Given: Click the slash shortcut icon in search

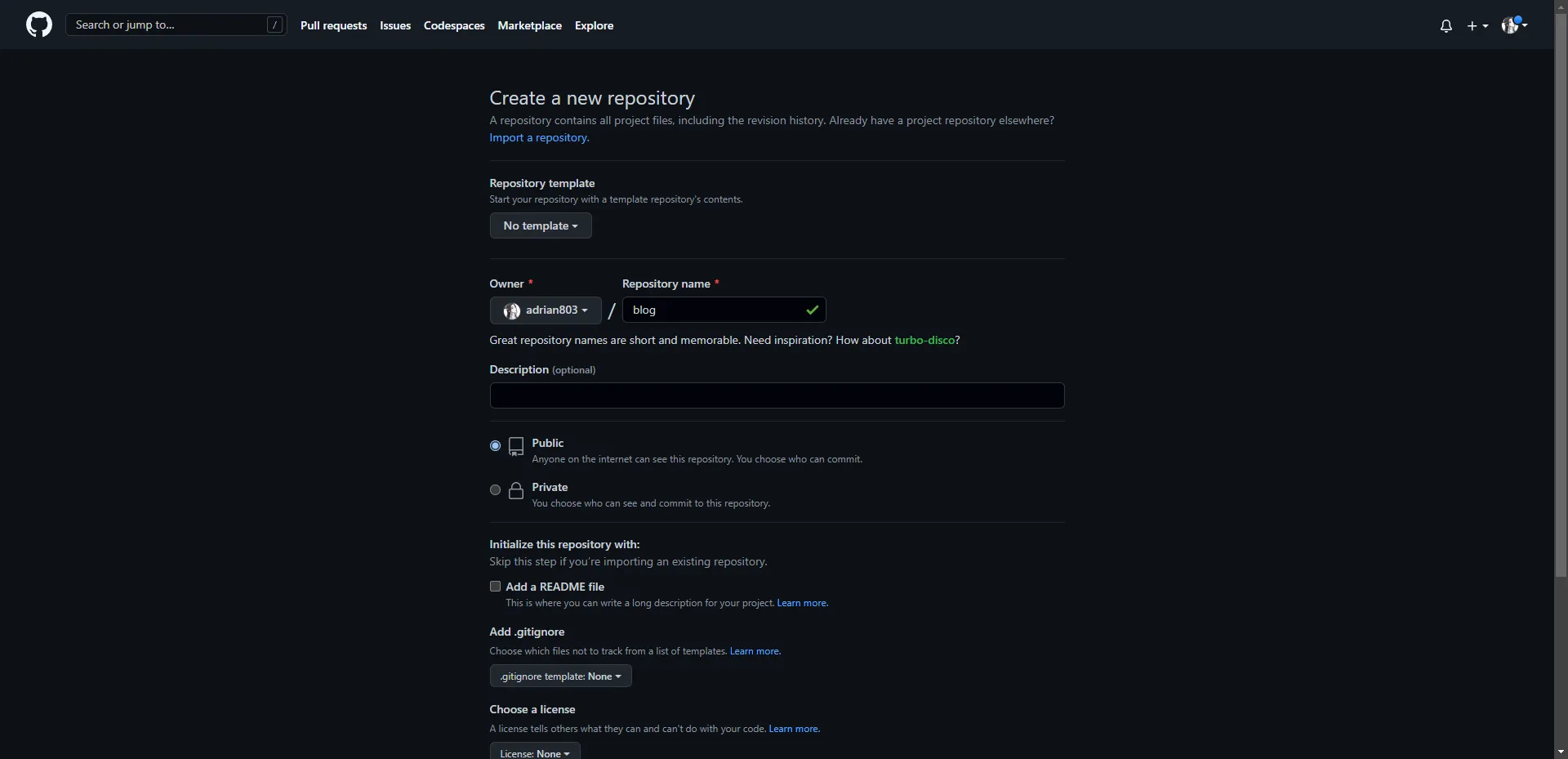Looking at the screenshot, I should (274, 25).
